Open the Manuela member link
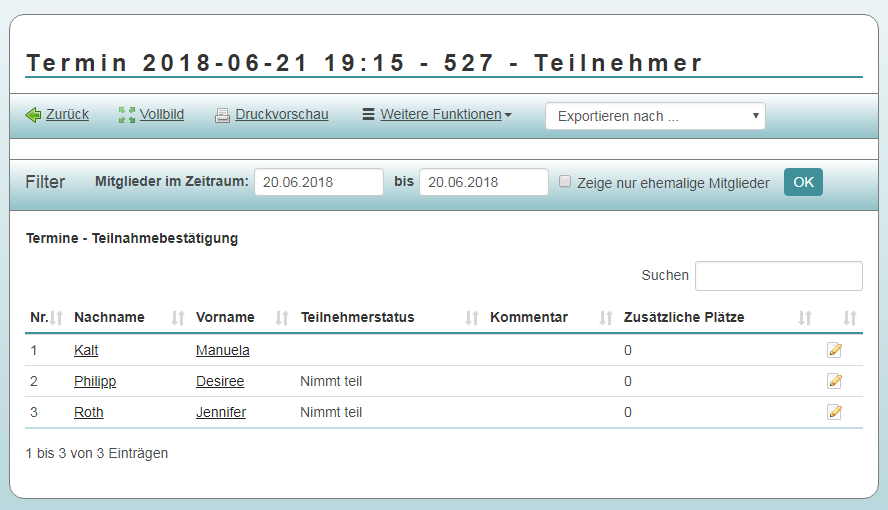 tap(223, 350)
